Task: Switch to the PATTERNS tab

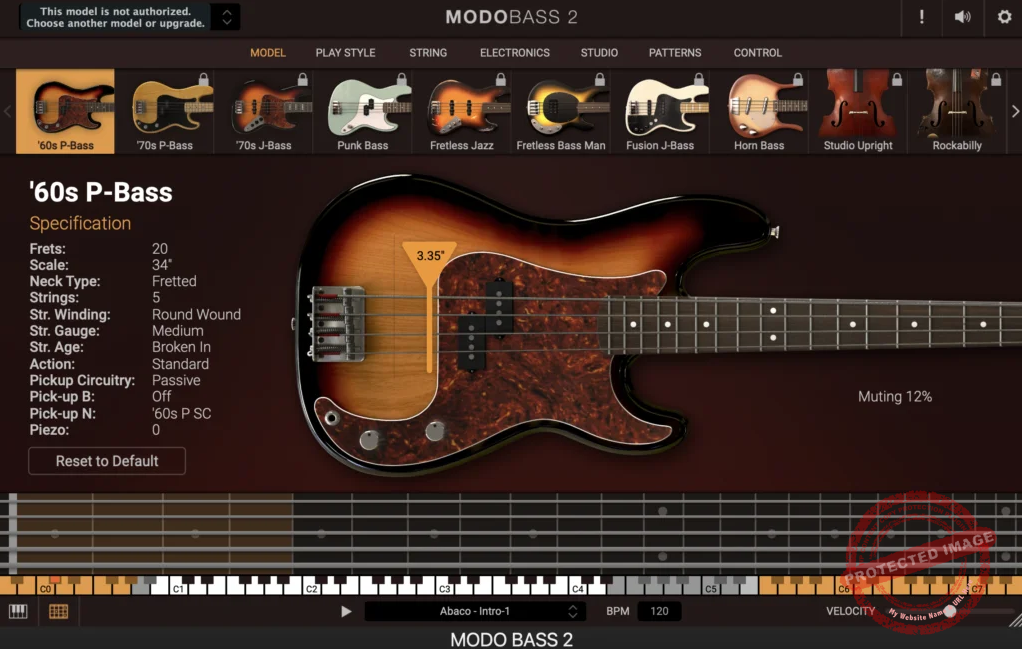Action: pos(675,53)
